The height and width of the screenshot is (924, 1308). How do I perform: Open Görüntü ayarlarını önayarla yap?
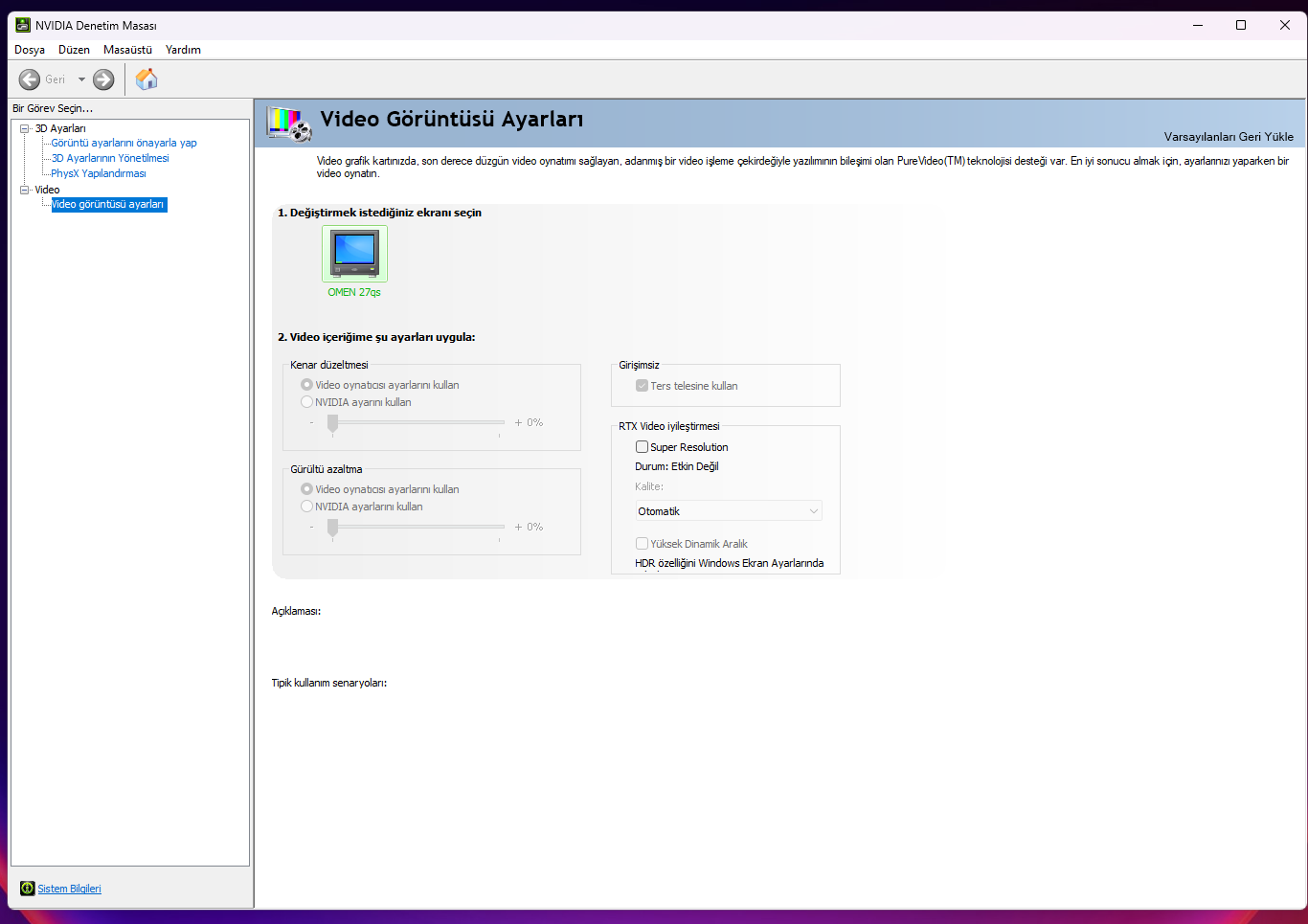click(124, 143)
